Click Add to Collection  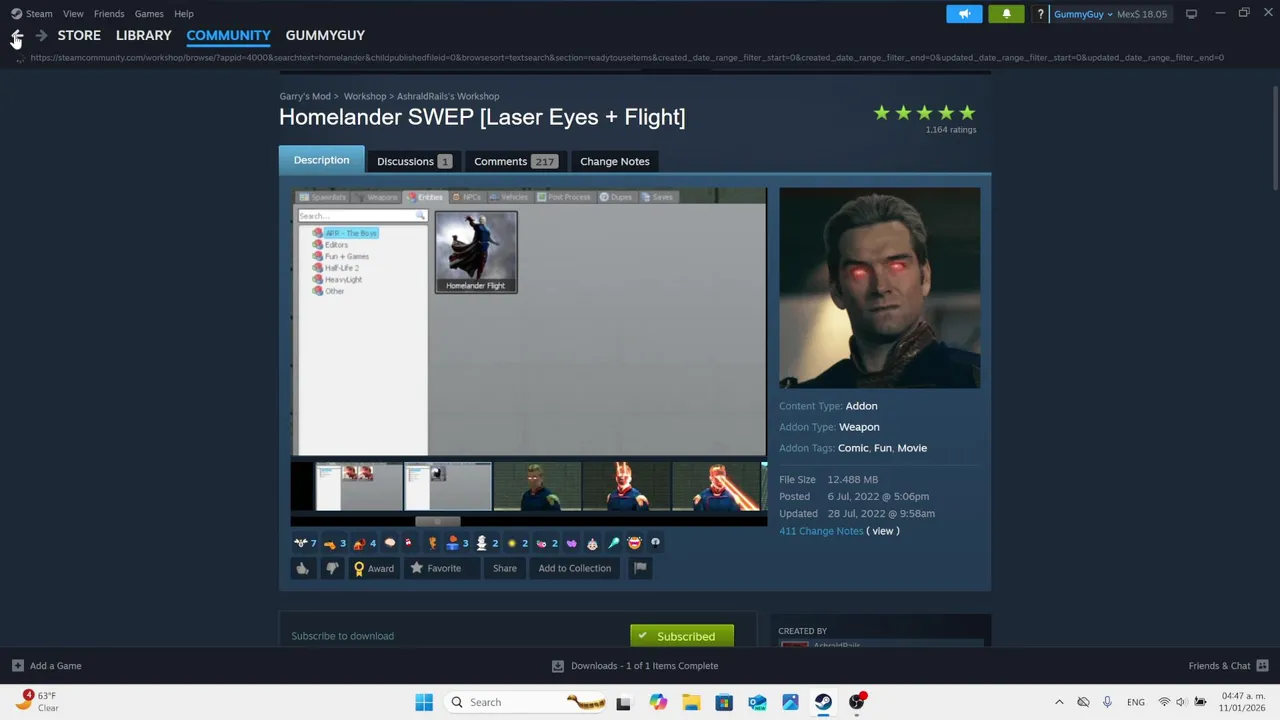click(x=575, y=568)
